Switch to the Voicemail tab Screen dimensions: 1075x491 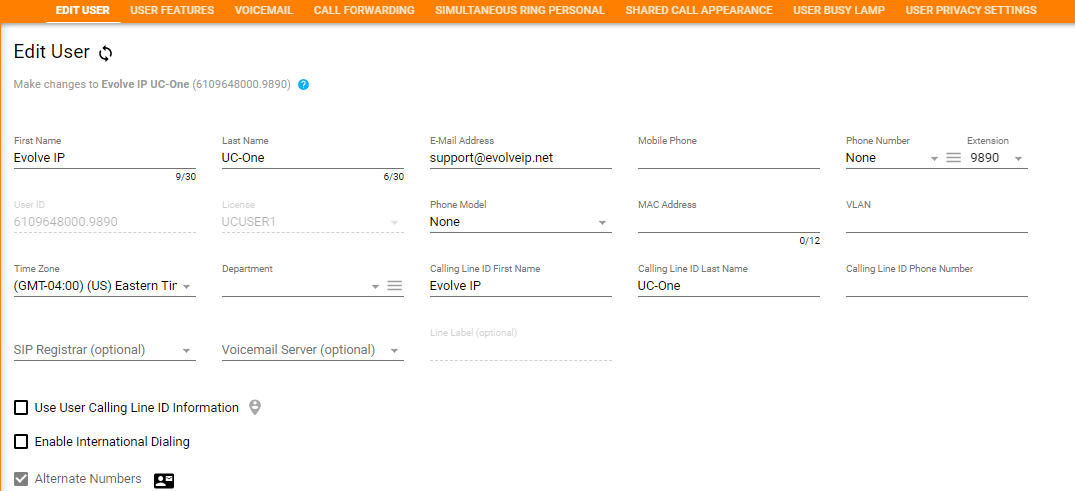pos(264,10)
